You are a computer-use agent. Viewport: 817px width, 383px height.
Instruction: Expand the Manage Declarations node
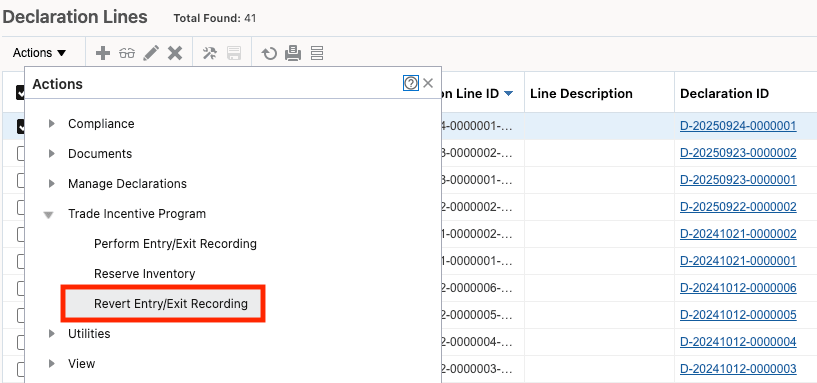(x=51, y=184)
